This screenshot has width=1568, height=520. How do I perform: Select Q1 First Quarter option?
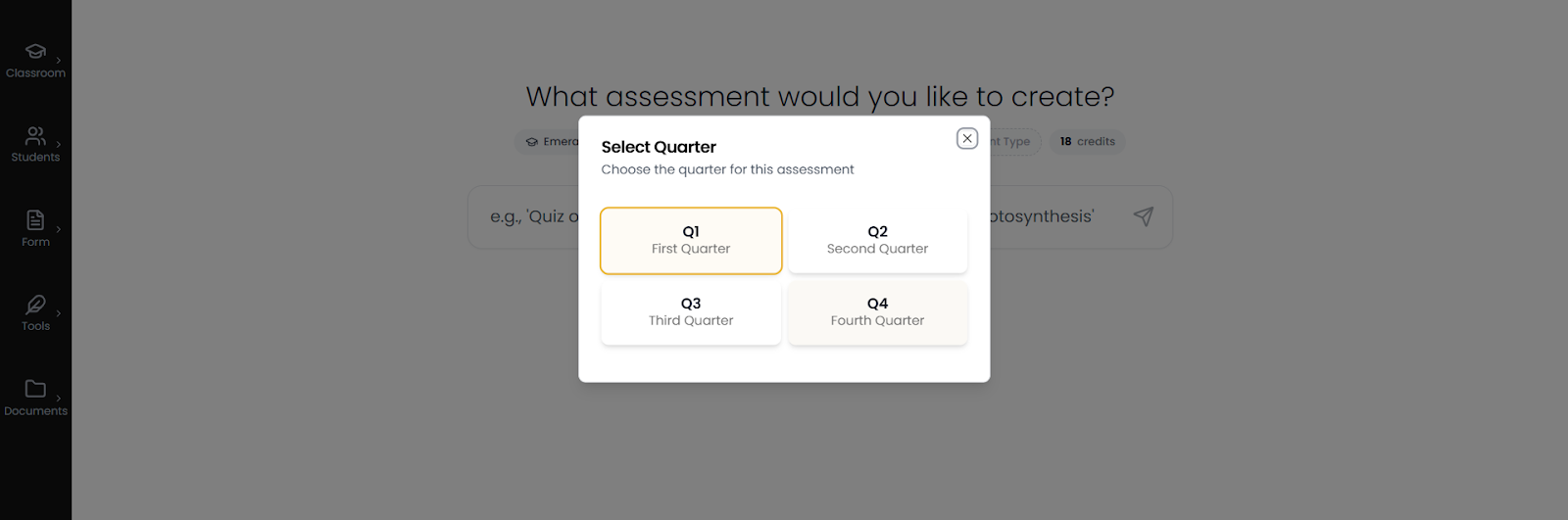click(x=691, y=240)
